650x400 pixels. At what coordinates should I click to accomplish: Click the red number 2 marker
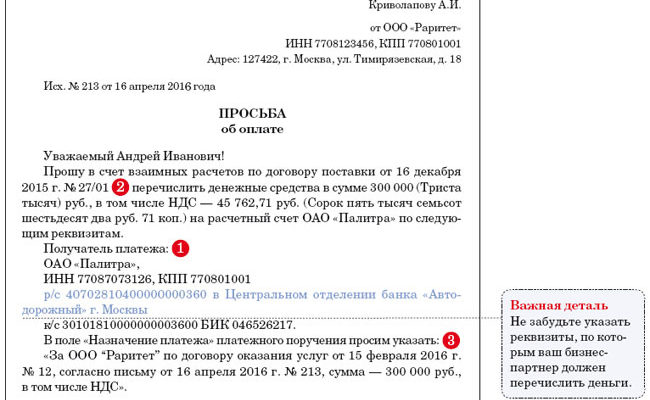coord(120,186)
